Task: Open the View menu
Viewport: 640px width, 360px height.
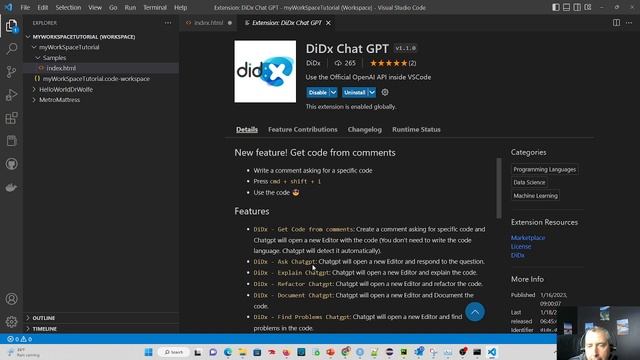Action: click(95, 7)
